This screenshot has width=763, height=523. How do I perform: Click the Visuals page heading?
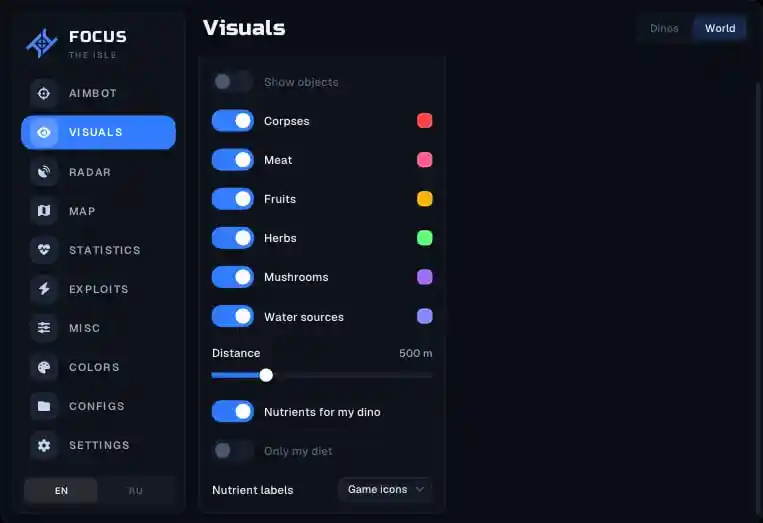click(244, 28)
